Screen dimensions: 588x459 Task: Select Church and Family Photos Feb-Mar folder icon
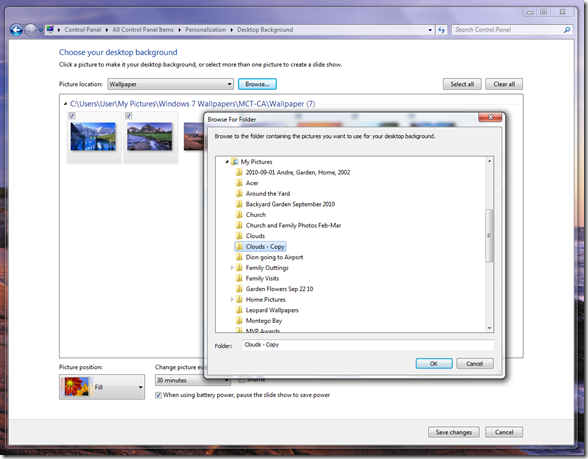(239, 225)
